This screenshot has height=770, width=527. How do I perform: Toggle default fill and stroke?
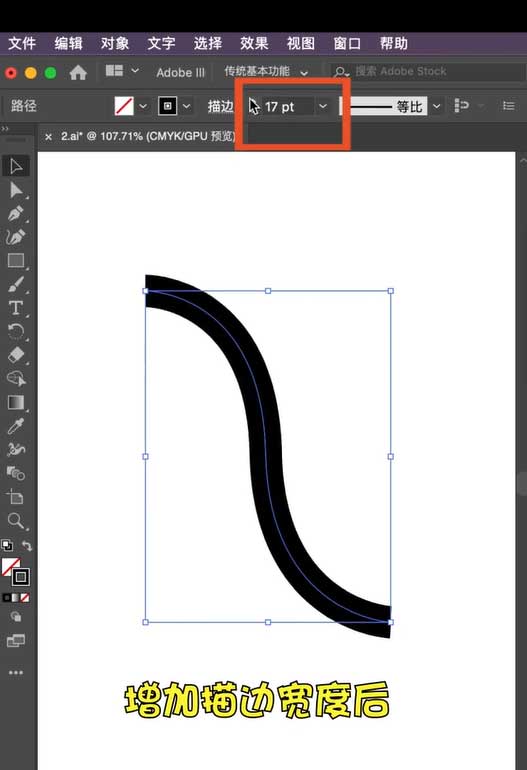click(x=7, y=545)
